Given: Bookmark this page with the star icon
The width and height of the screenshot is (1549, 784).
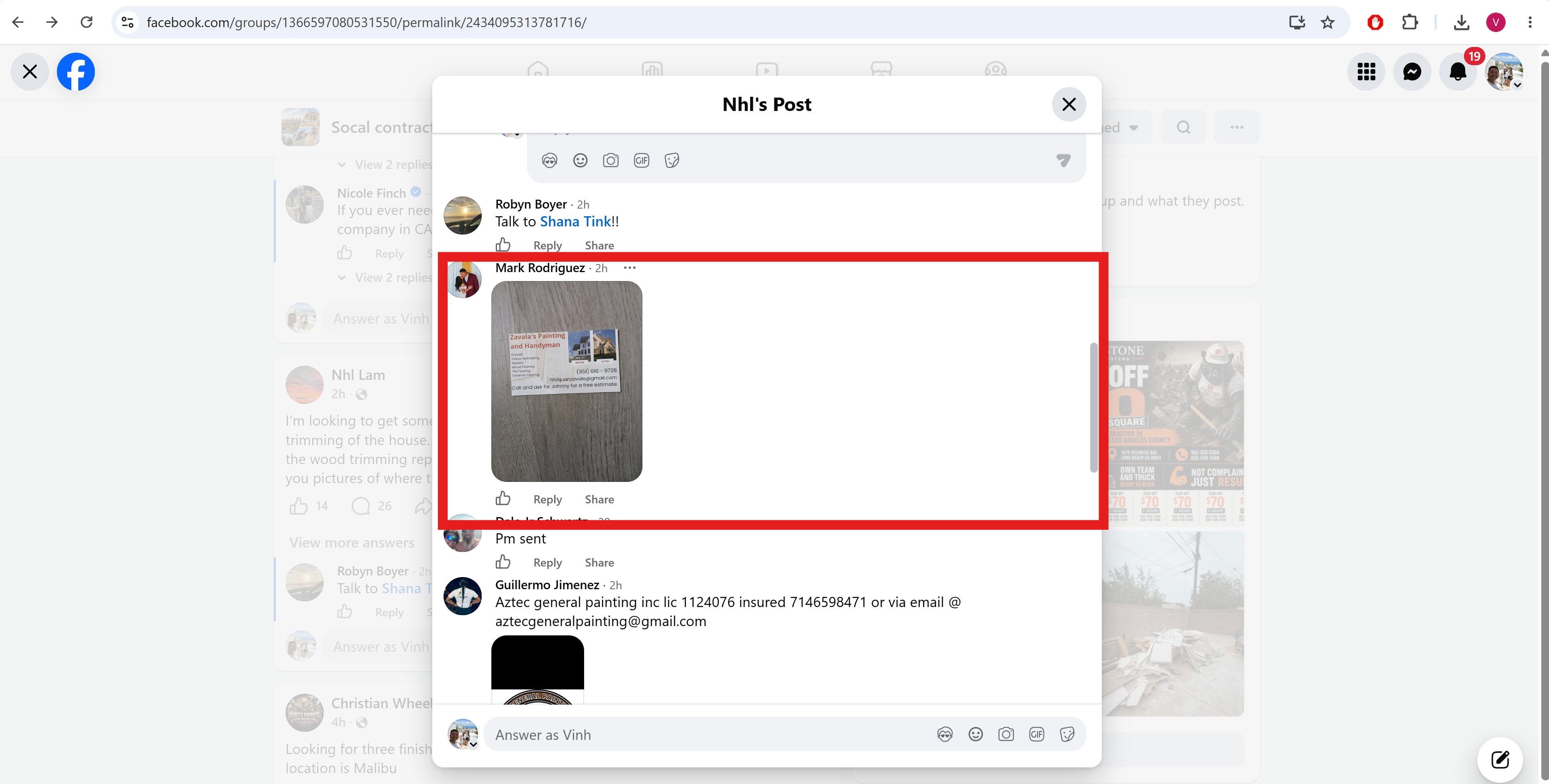Looking at the screenshot, I should tap(1328, 22).
